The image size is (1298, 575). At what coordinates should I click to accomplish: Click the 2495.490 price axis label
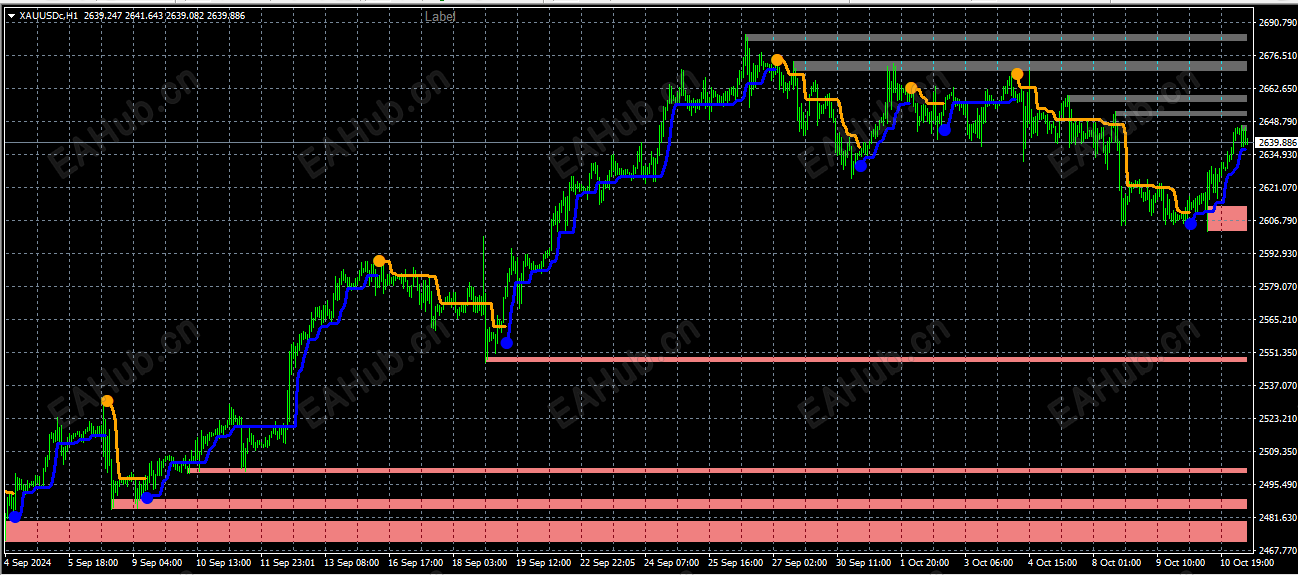(1277, 484)
